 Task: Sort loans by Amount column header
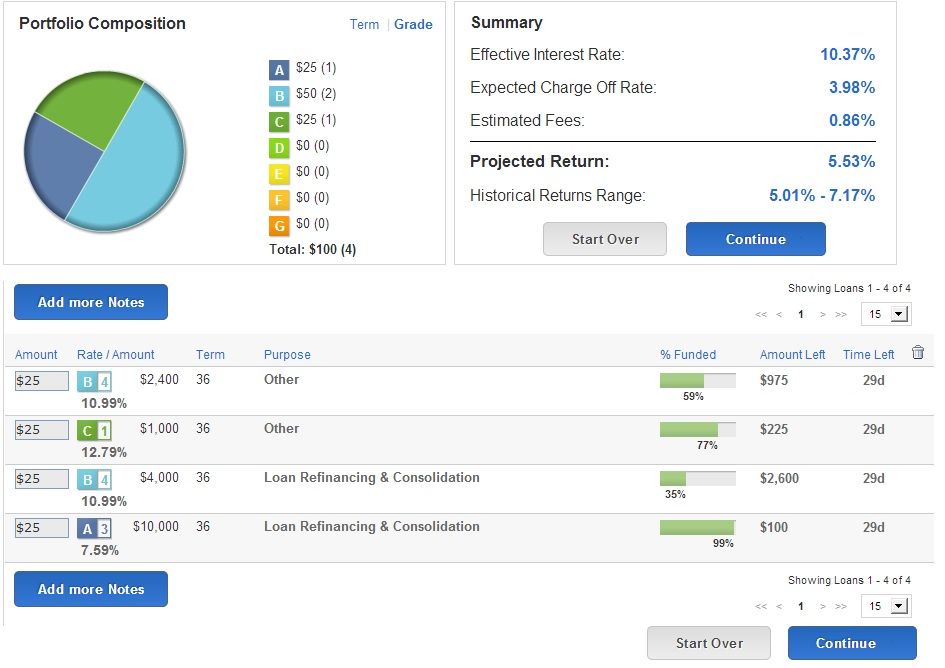coord(36,354)
